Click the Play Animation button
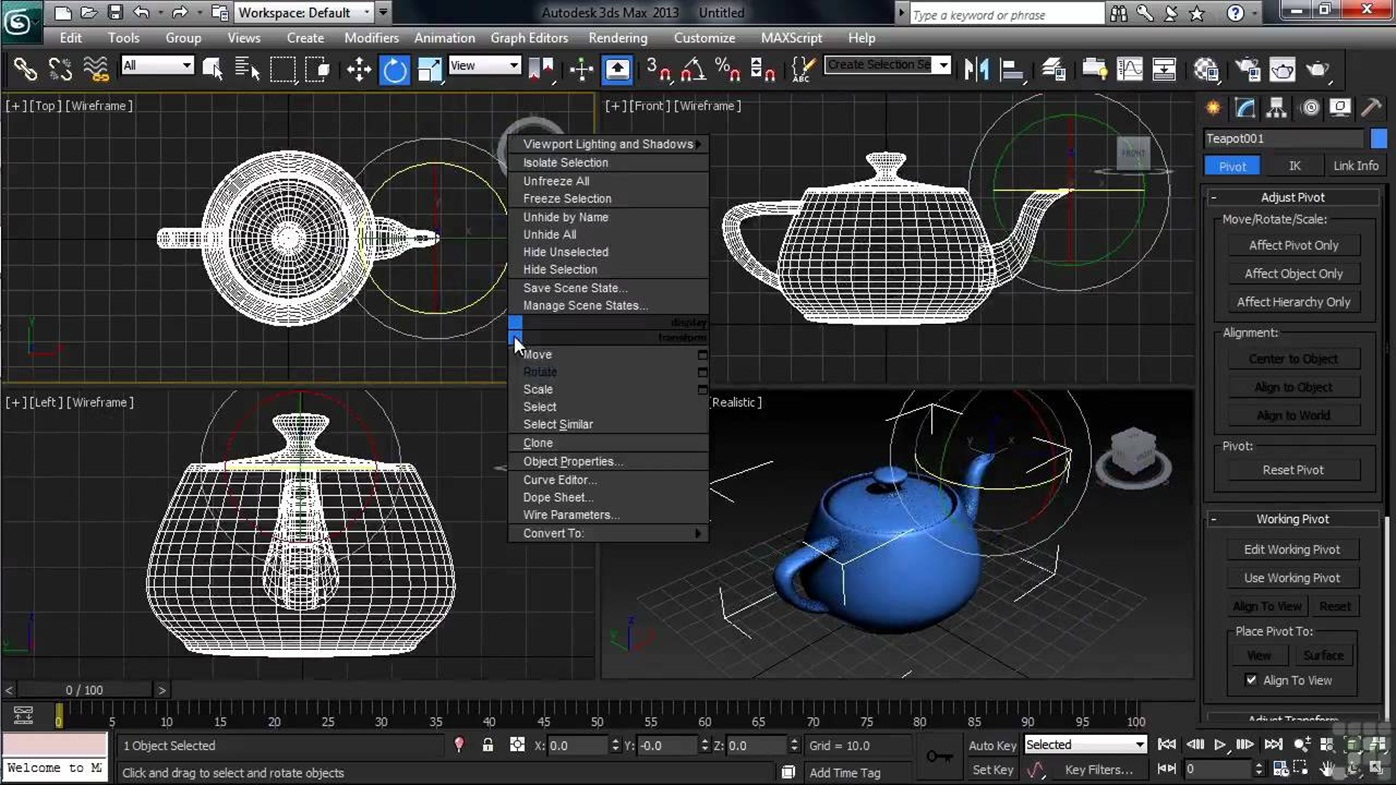The height and width of the screenshot is (785, 1396). point(1220,745)
